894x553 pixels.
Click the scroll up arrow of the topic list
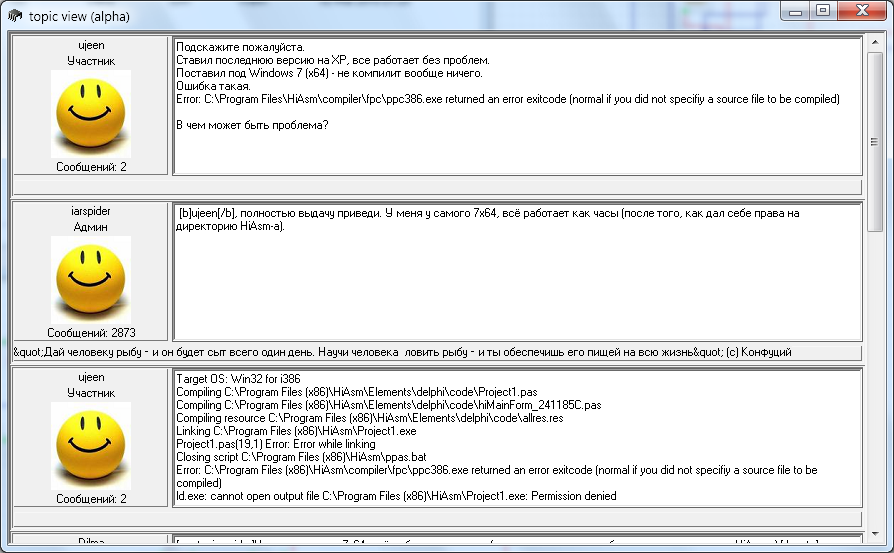pos(875,42)
